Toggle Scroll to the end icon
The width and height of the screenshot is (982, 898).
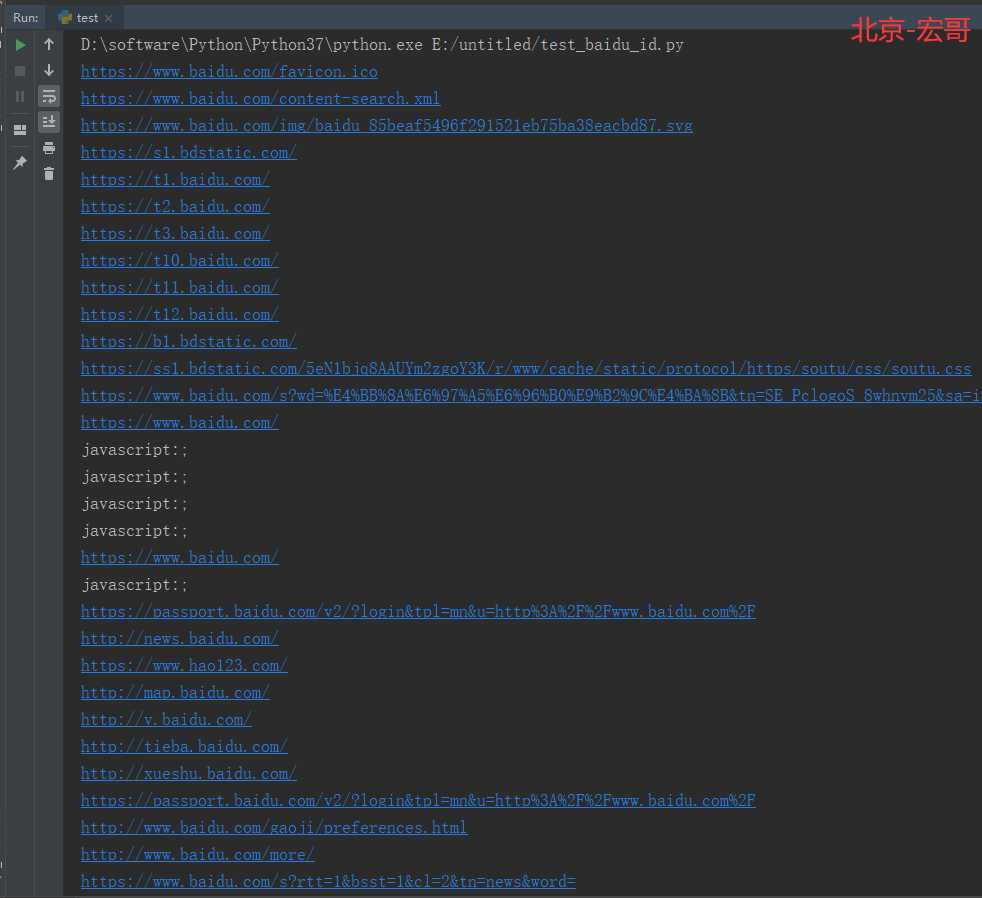click(x=49, y=121)
